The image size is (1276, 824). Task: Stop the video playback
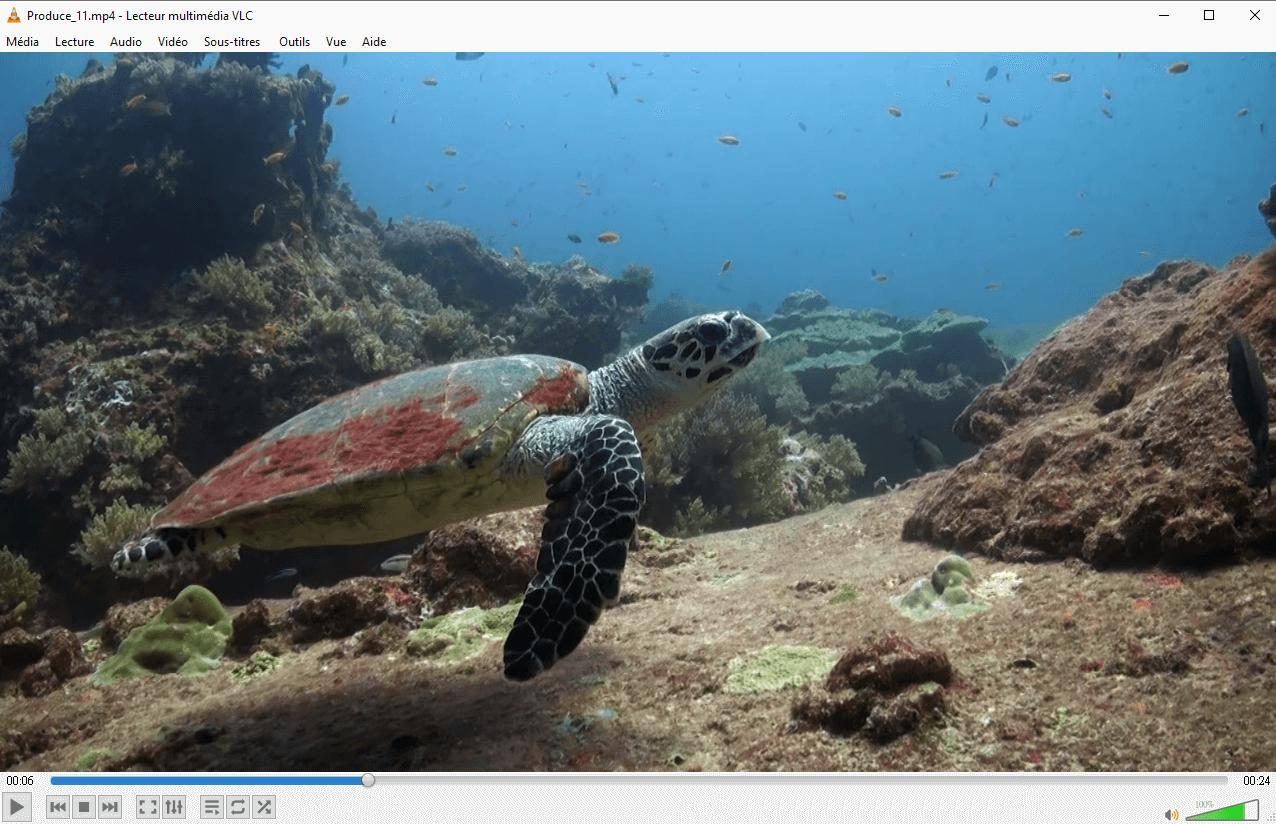pyautogui.click(x=84, y=807)
